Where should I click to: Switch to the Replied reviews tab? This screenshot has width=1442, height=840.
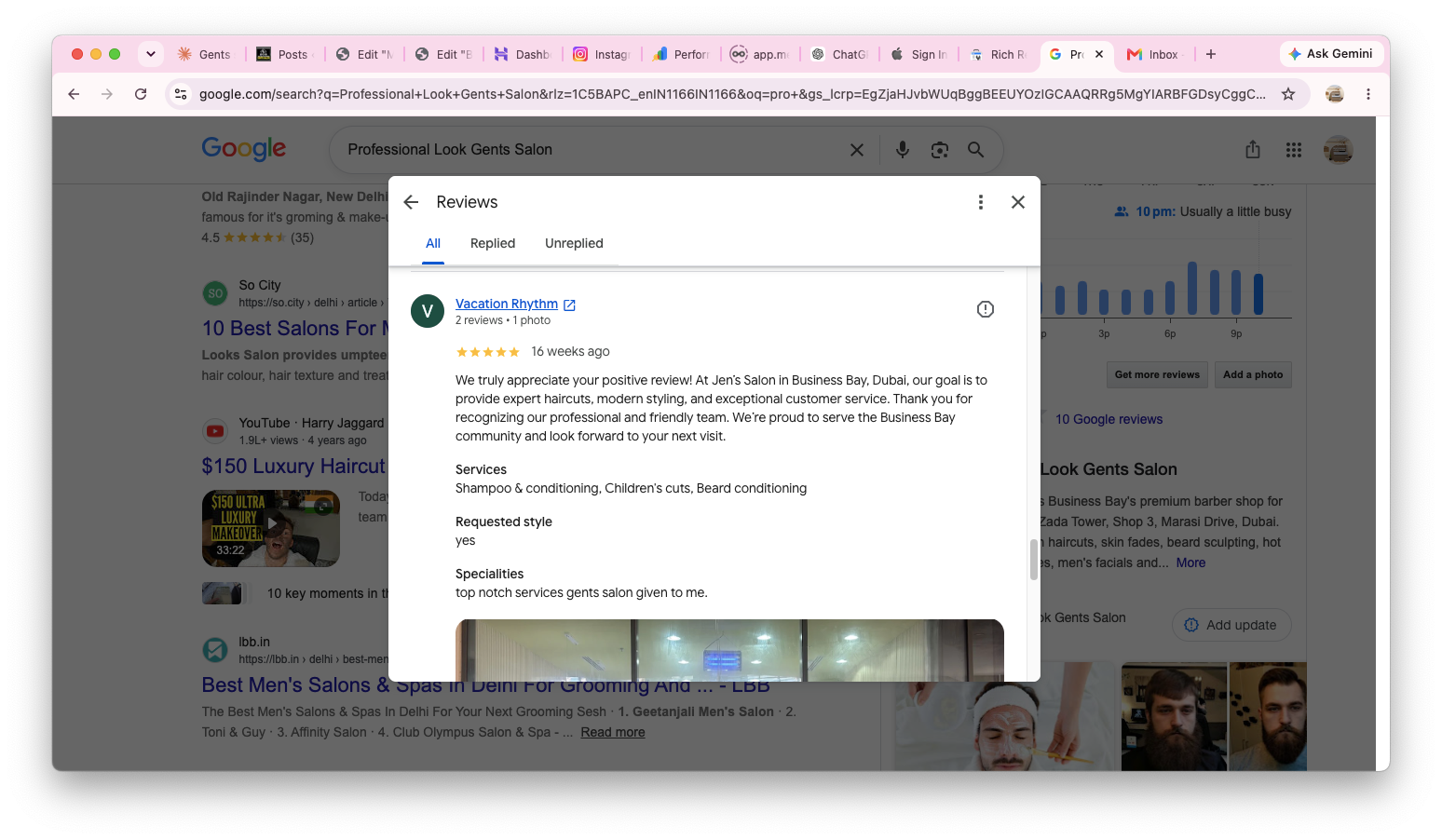point(493,243)
